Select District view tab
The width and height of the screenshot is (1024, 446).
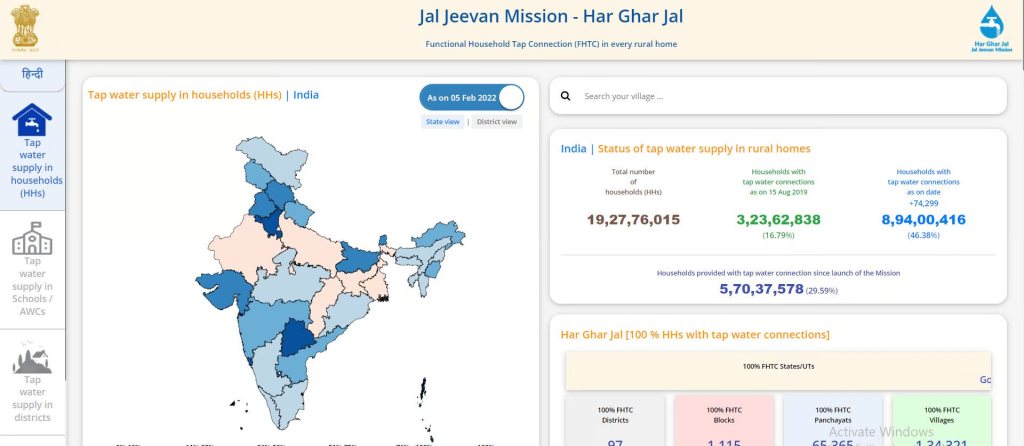496,121
